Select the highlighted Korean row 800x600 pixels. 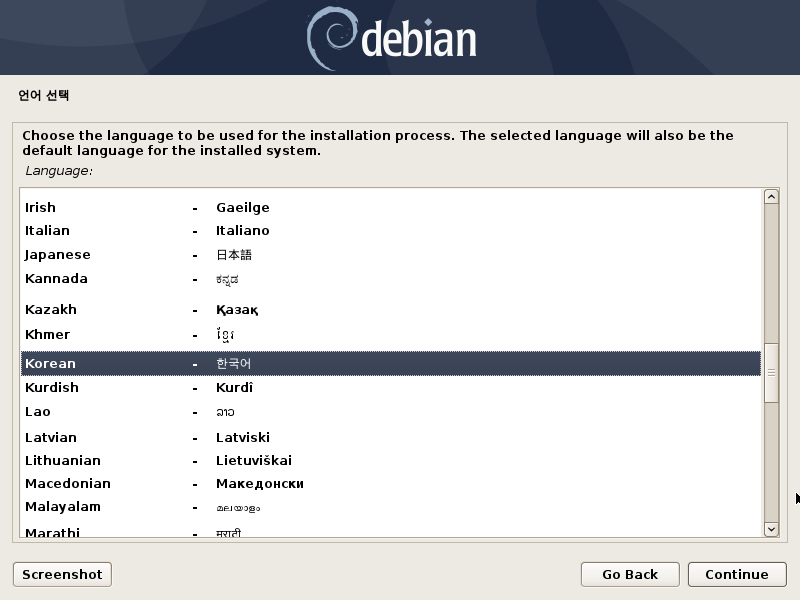pos(391,363)
